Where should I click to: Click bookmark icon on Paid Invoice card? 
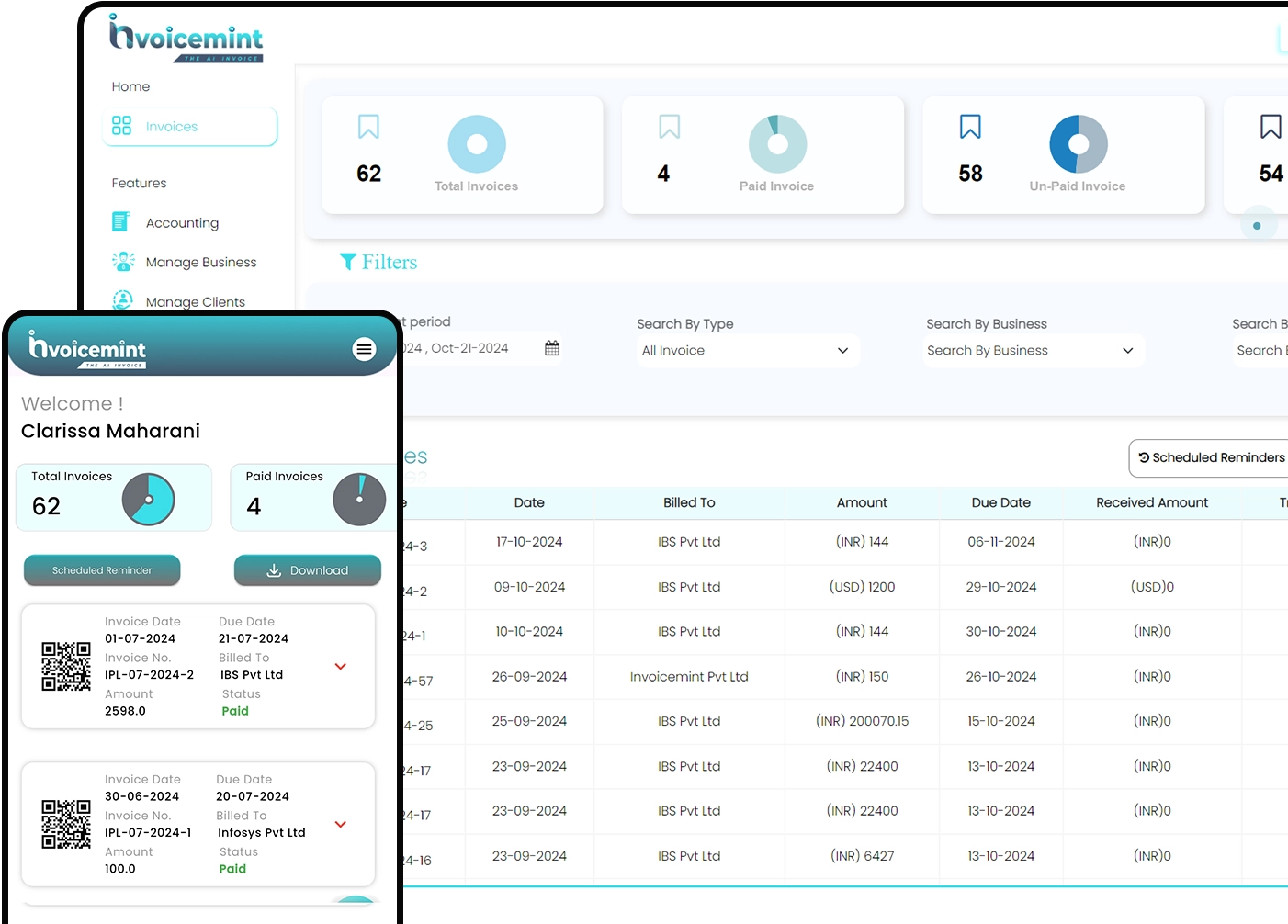tap(670, 127)
